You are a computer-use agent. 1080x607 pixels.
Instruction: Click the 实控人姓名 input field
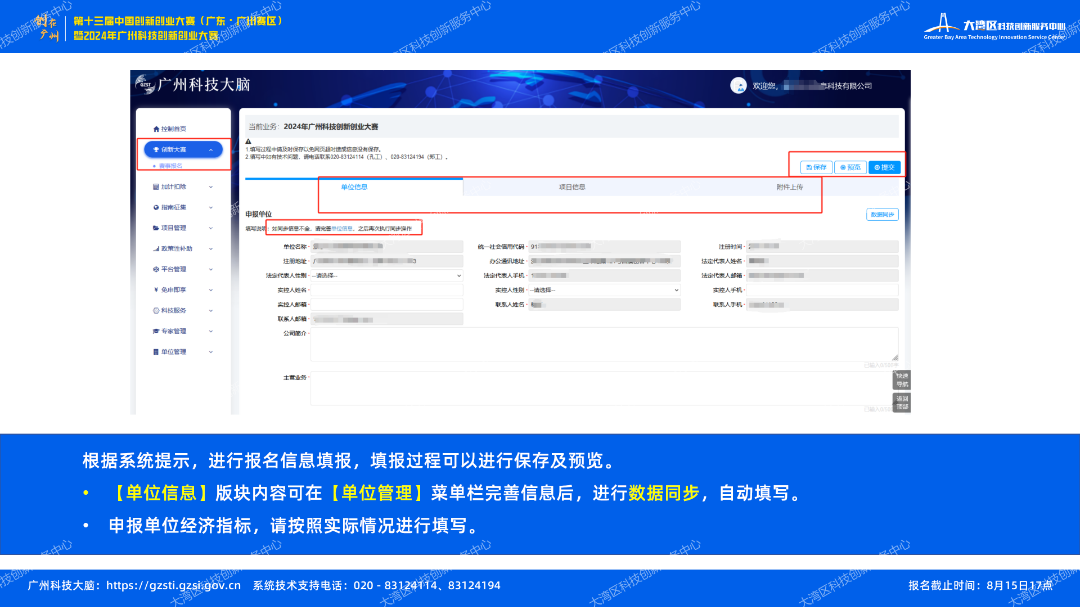pos(386,290)
